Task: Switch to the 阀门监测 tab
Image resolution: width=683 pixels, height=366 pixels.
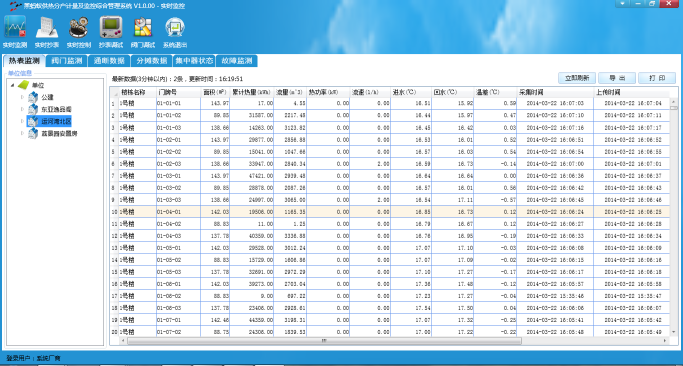Action: [66, 61]
